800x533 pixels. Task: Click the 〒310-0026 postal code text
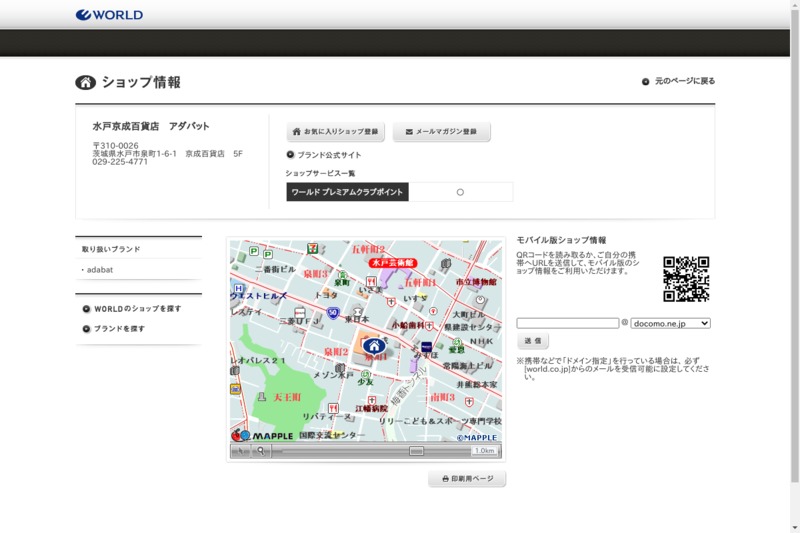pyautogui.click(x=115, y=146)
